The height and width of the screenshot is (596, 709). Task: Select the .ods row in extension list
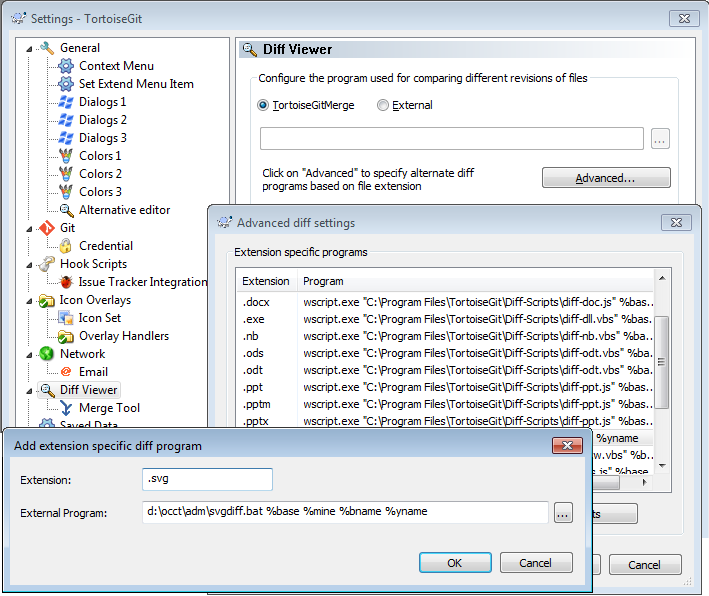tap(445, 353)
